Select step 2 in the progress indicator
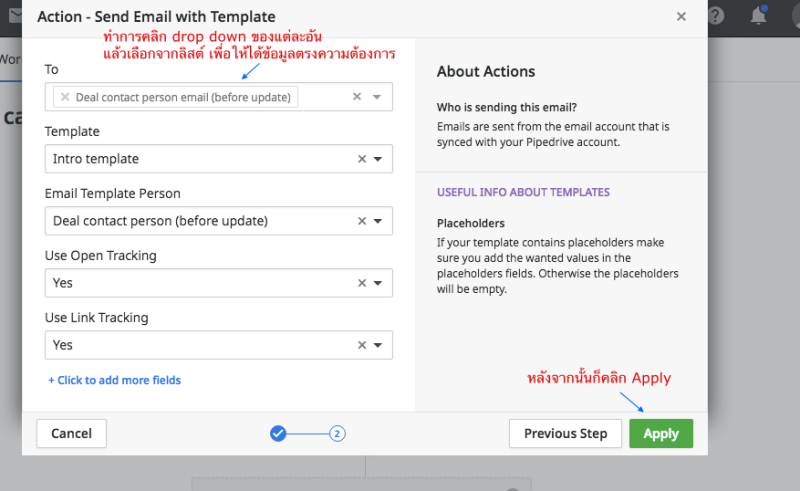The width and height of the screenshot is (800, 491). (337, 433)
